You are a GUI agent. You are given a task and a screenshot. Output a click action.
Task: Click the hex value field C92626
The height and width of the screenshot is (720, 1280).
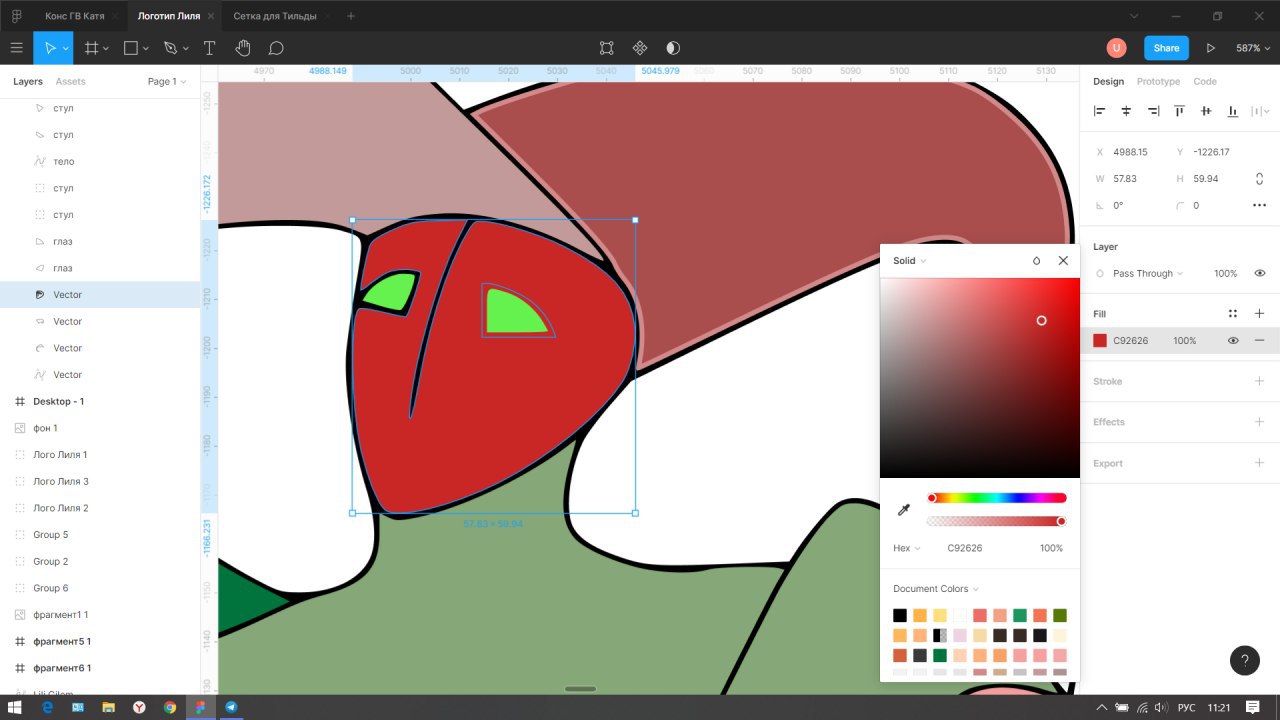coord(965,548)
